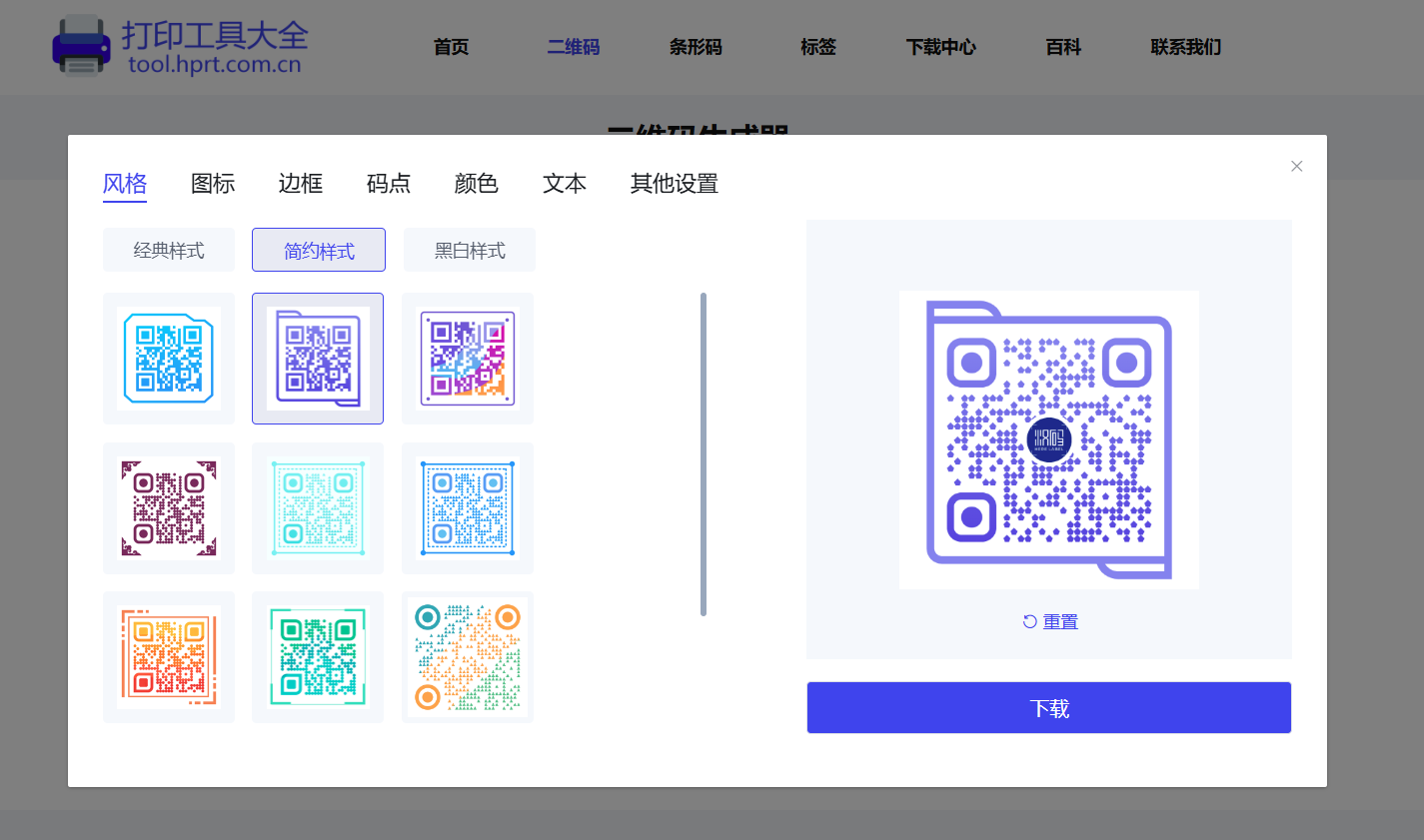Click the large QR code preview

click(1049, 439)
